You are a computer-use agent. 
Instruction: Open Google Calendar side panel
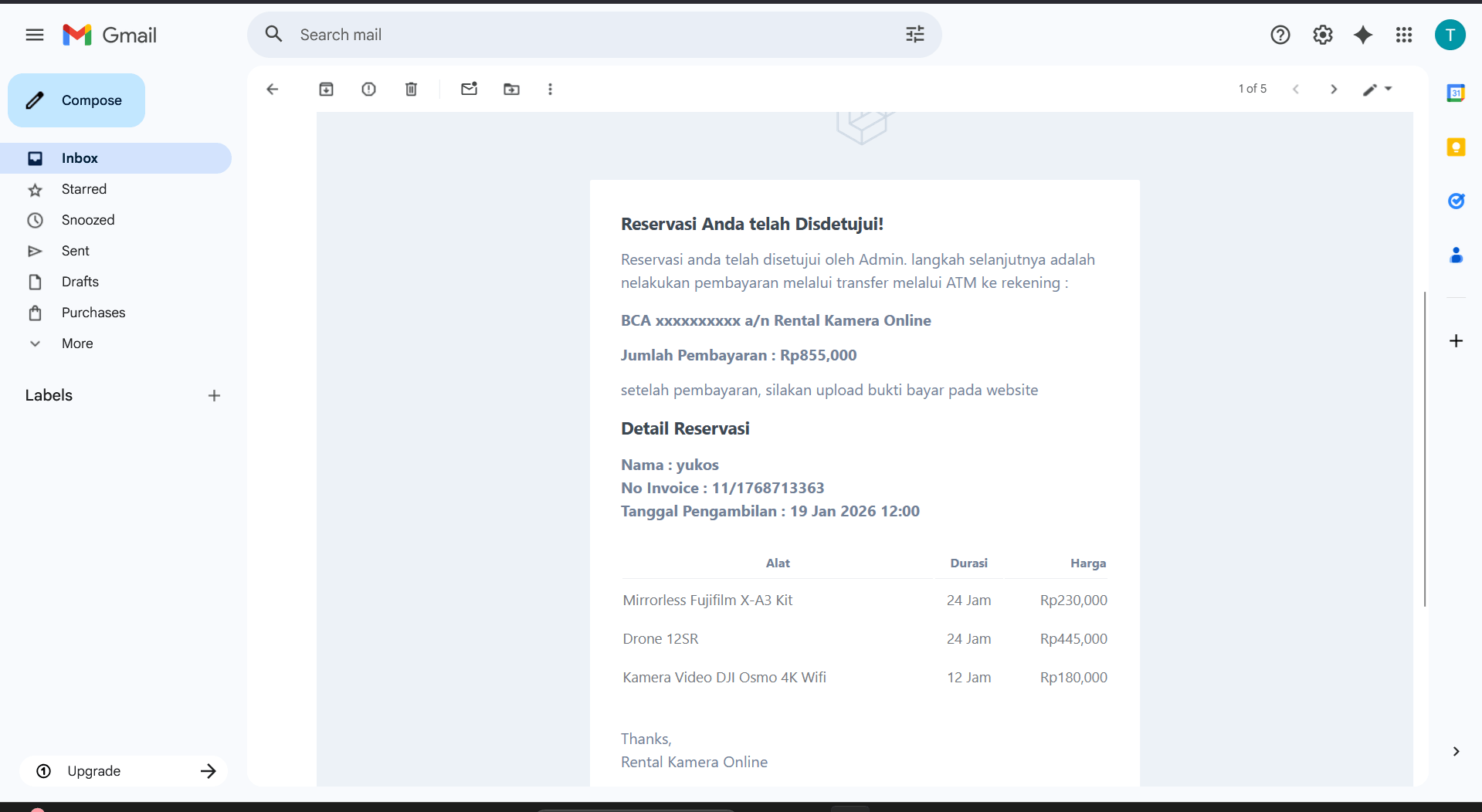point(1456,93)
